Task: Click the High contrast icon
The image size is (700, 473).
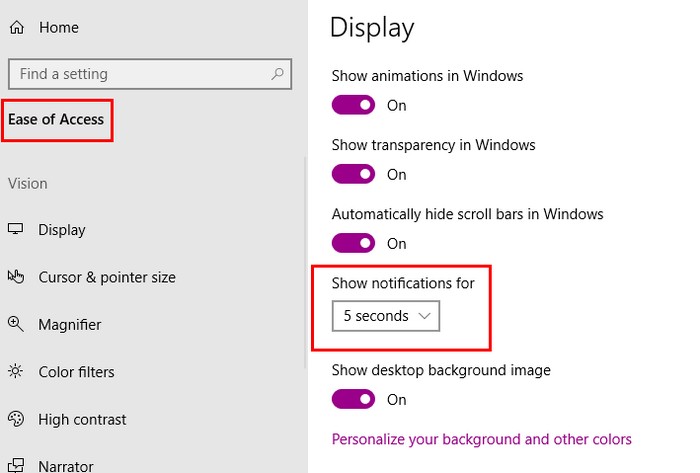Action: pos(16,419)
